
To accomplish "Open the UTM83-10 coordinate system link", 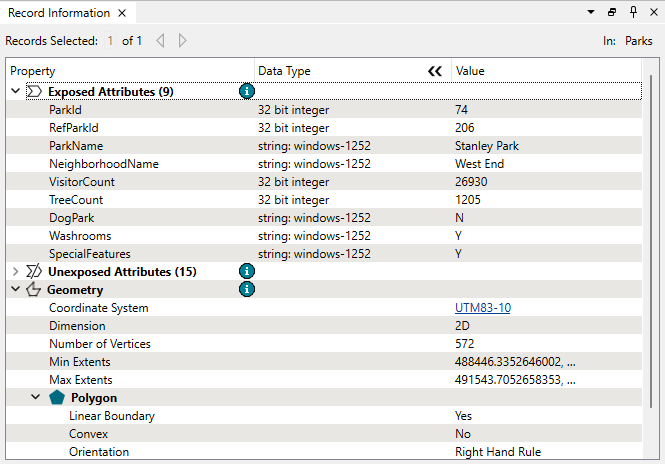I will click(x=482, y=308).
